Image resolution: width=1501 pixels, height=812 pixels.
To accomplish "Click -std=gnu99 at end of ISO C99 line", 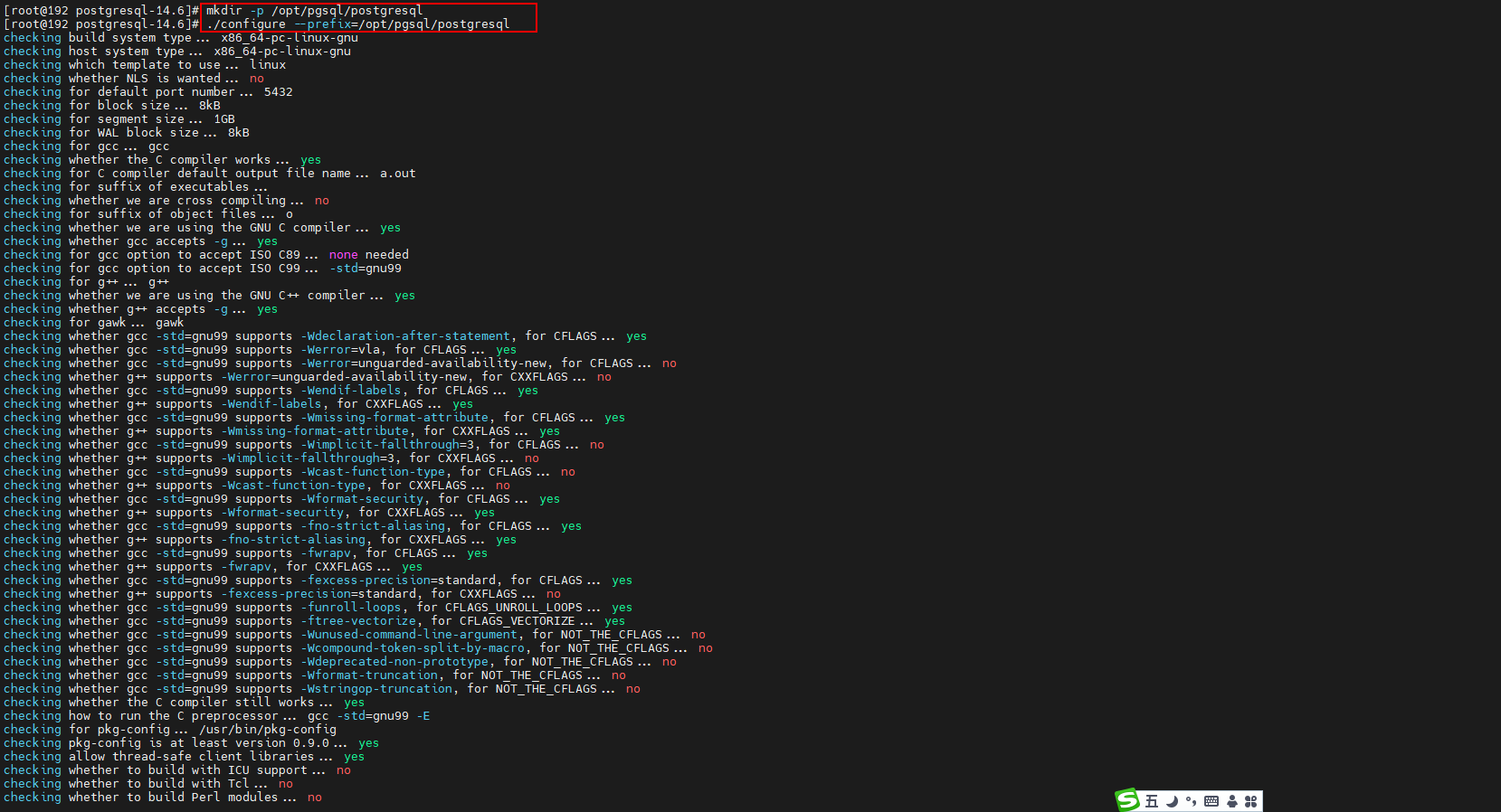I will click(x=366, y=269).
